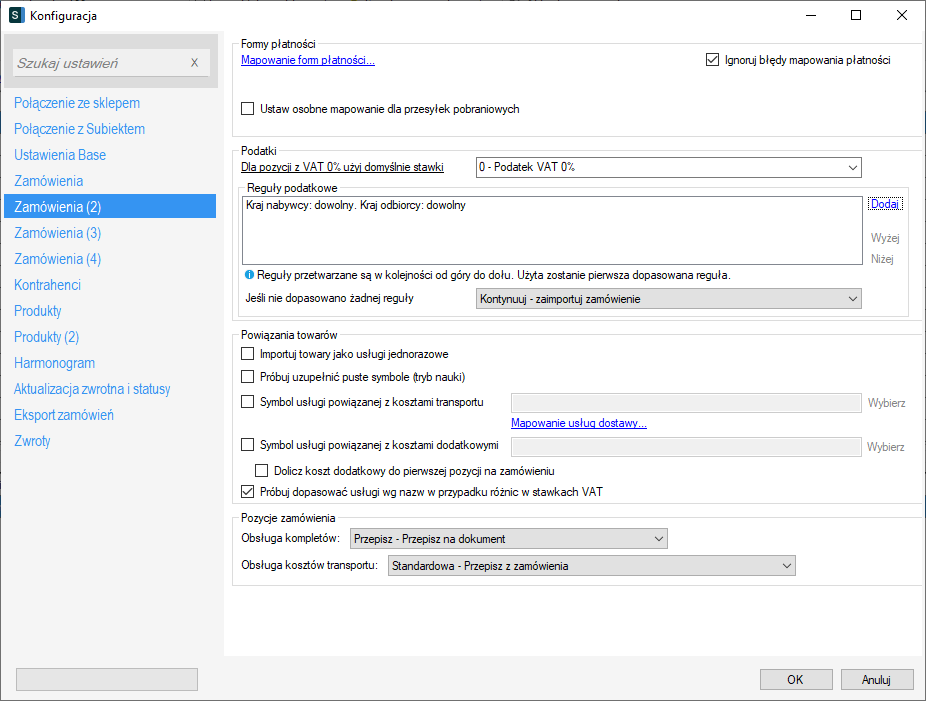Click Dodaj to add tax rule
The height and width of the screenshot is (701, 926).
click(x=884, y=204)
